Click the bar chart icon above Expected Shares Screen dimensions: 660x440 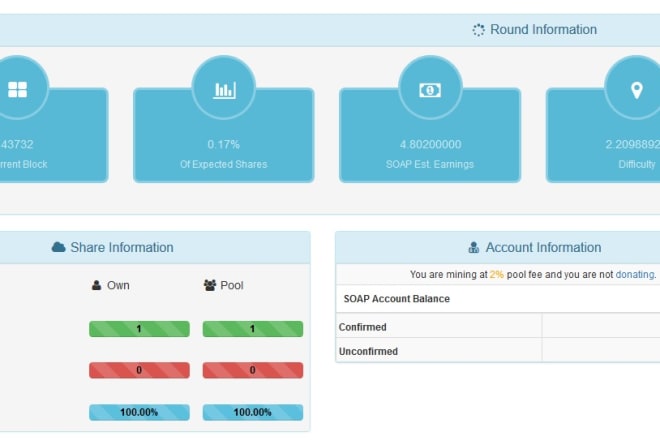(224, 90)
